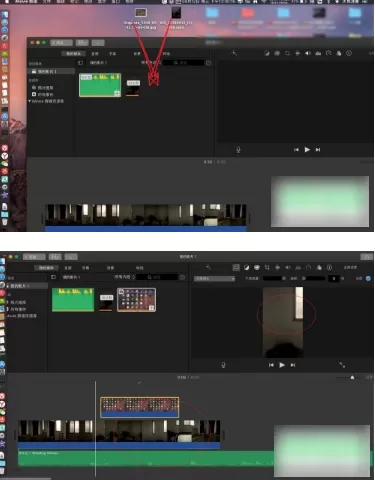Adjust overlay opacity slider in lower viewer

pyautogui.click(x=275, y=278)
